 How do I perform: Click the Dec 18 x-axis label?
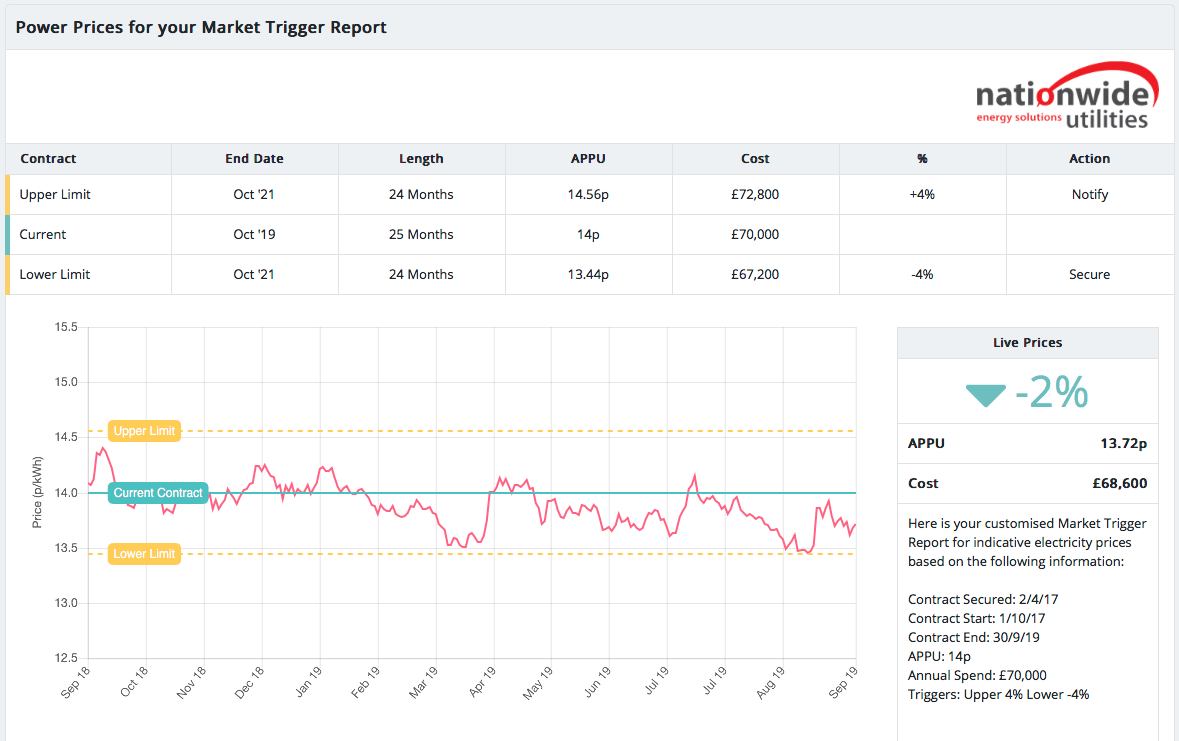coord(249,682)
